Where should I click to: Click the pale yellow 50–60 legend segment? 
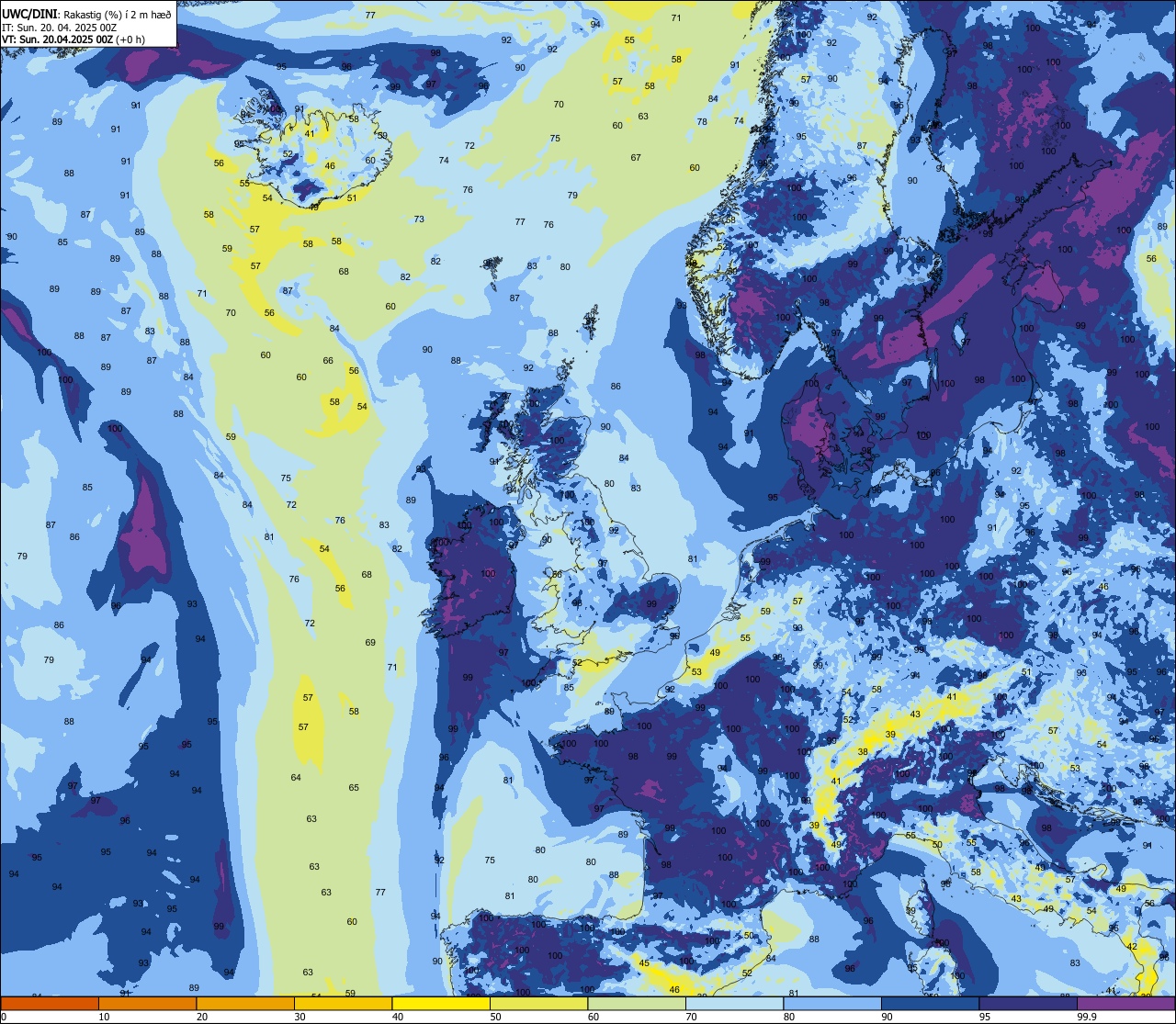(538, 1003)
